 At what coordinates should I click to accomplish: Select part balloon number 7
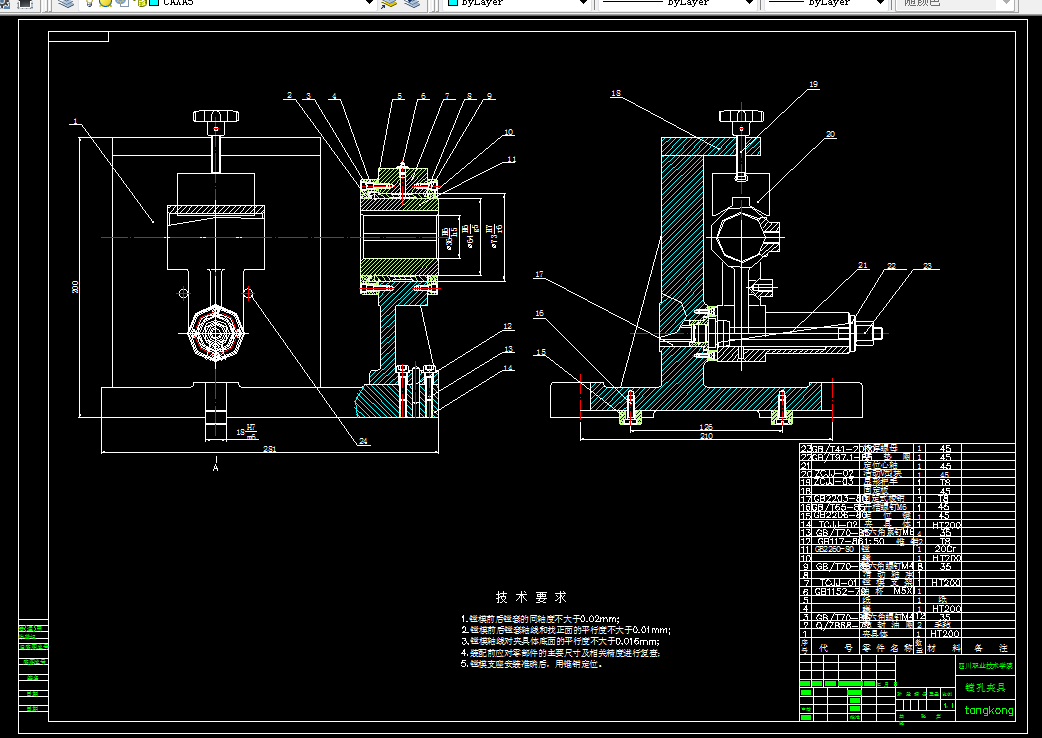(x=447, y=96)
